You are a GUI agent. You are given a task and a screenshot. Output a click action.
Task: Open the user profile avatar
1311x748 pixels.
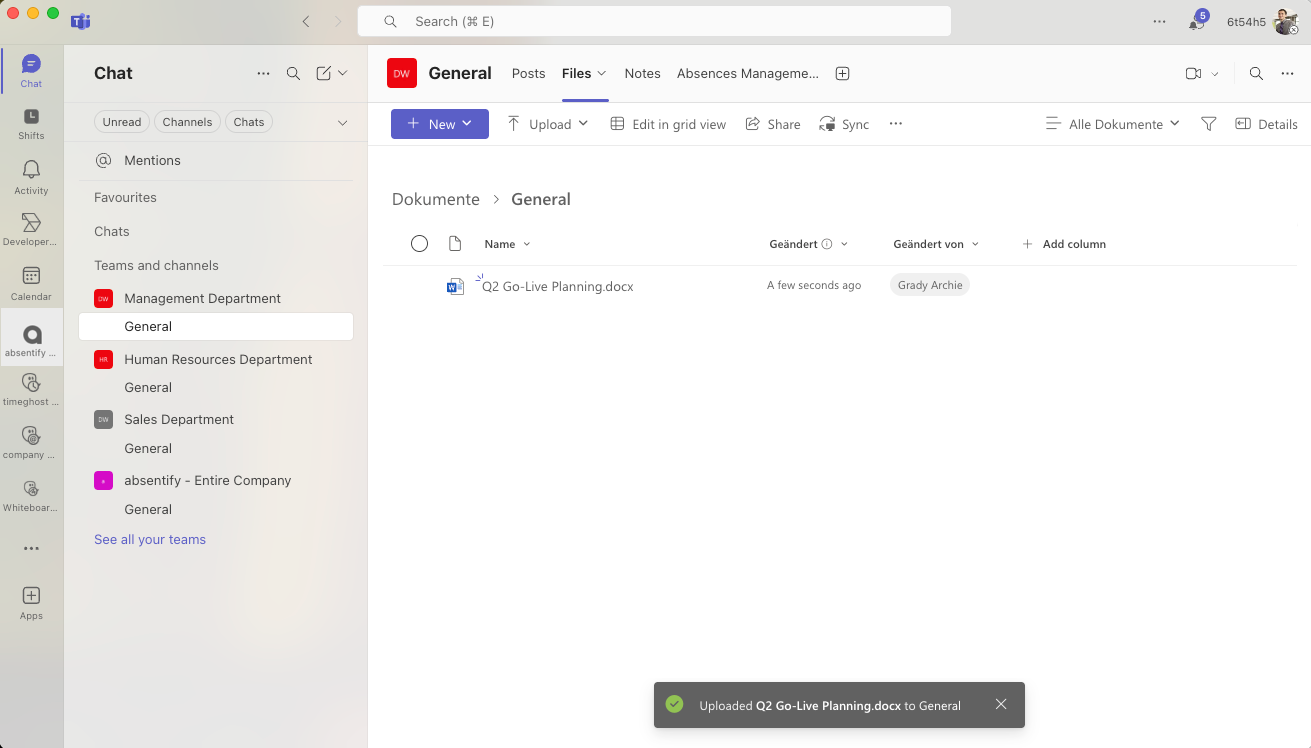pyautogui.click(x=1285, y=21)
